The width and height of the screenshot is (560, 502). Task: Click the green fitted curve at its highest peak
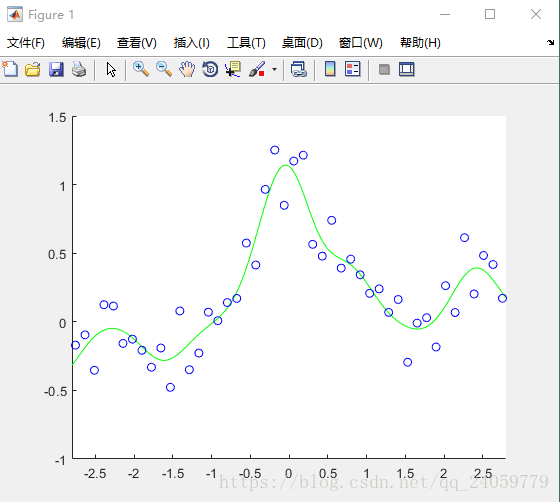tap(285, 165)
